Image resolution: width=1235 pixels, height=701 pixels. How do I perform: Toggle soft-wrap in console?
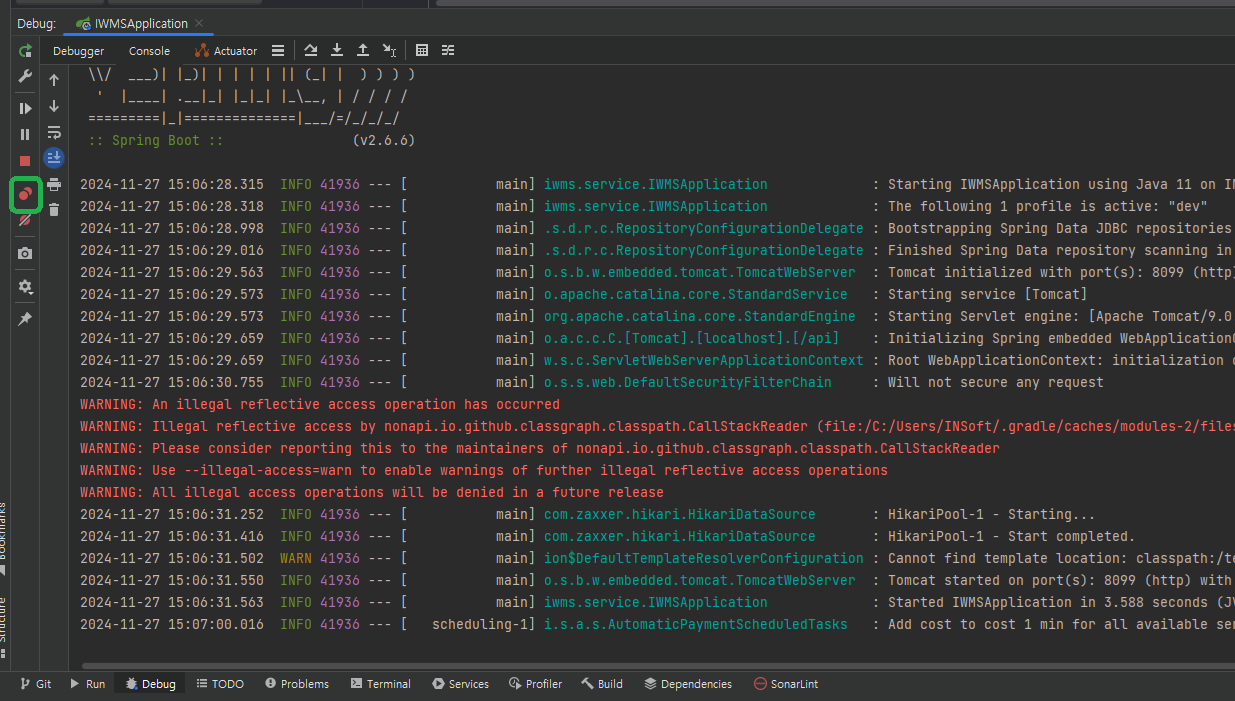pyautogui.click(x=54, y=132)
